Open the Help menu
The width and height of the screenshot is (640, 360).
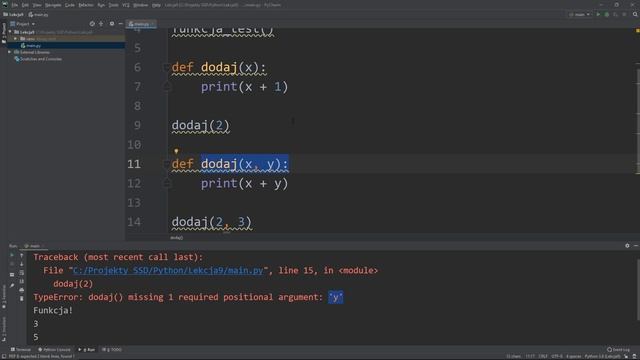156,5
